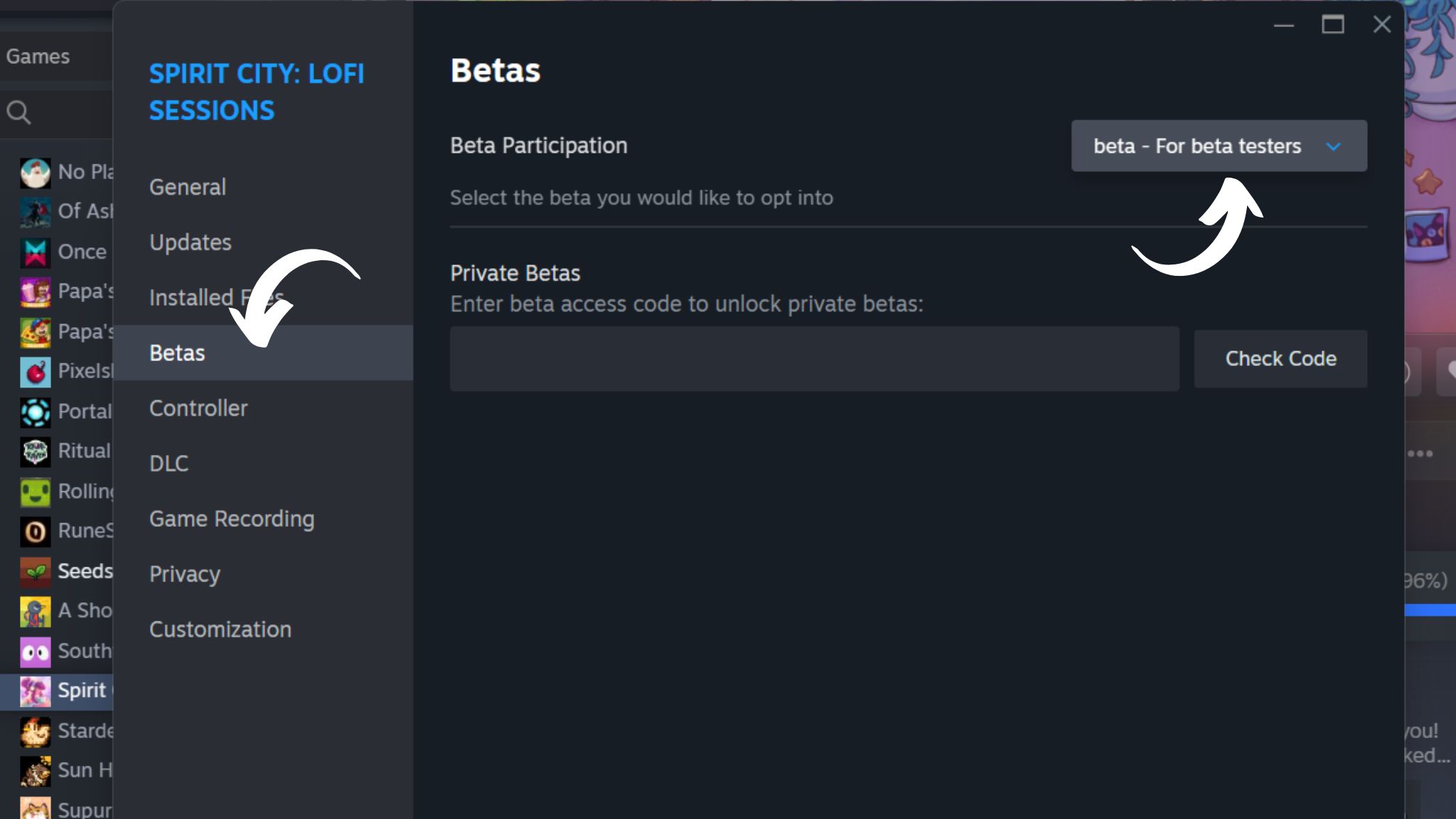
Task: Select the Seeds game icon
Action: pyautogui.click(x=35, y=572)
